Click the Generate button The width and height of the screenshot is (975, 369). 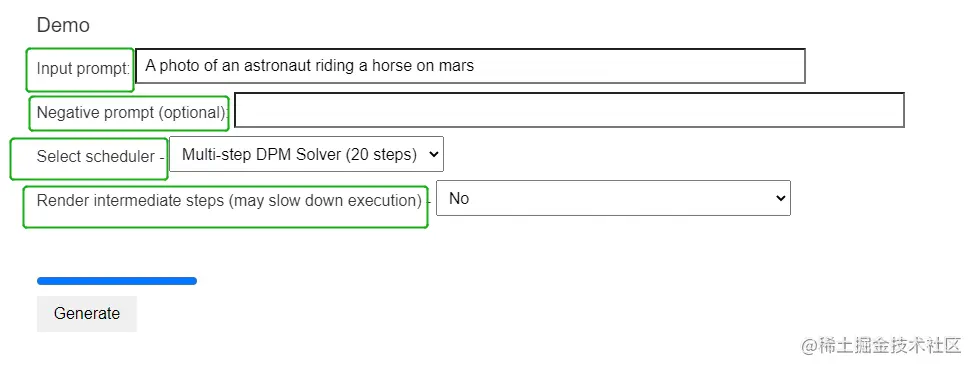click(x=86, y=314)
